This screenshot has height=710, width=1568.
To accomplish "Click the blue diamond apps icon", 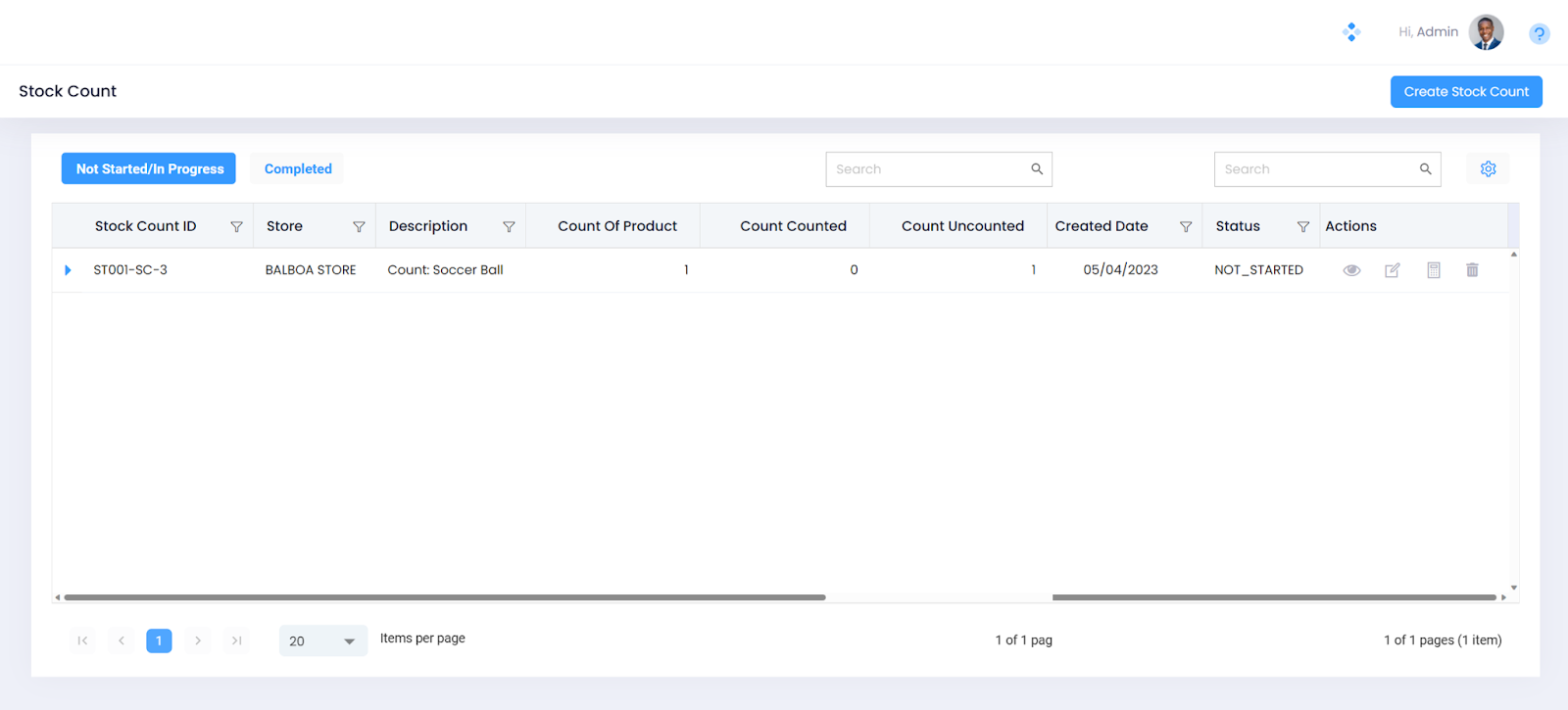I will 1351,32.
